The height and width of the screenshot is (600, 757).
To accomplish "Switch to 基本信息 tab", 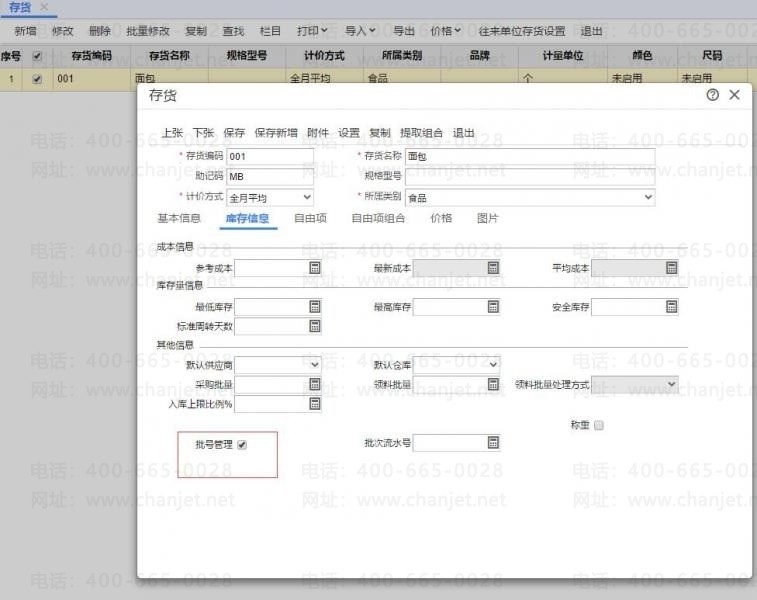I will (x=179, y=218).
